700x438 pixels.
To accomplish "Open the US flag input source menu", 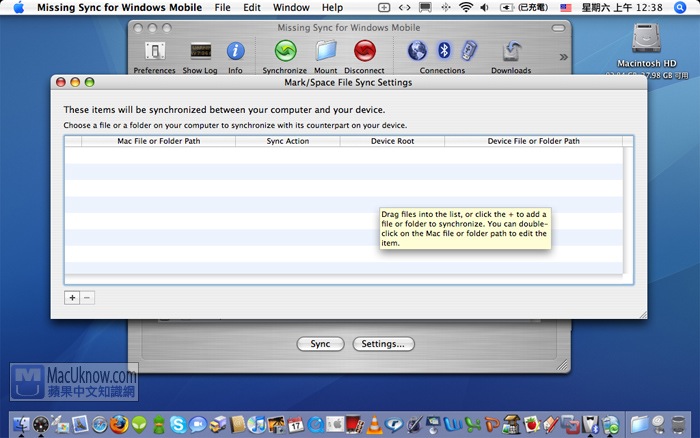I will tap(566, 8).
